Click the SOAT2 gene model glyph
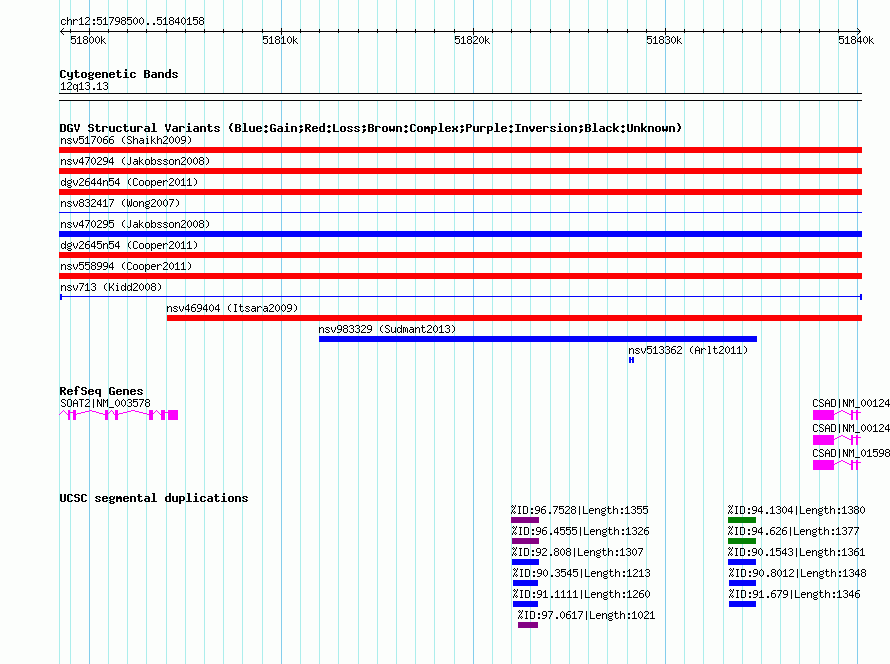The height and width of the screenshot is (664, 890). point(119,415)
